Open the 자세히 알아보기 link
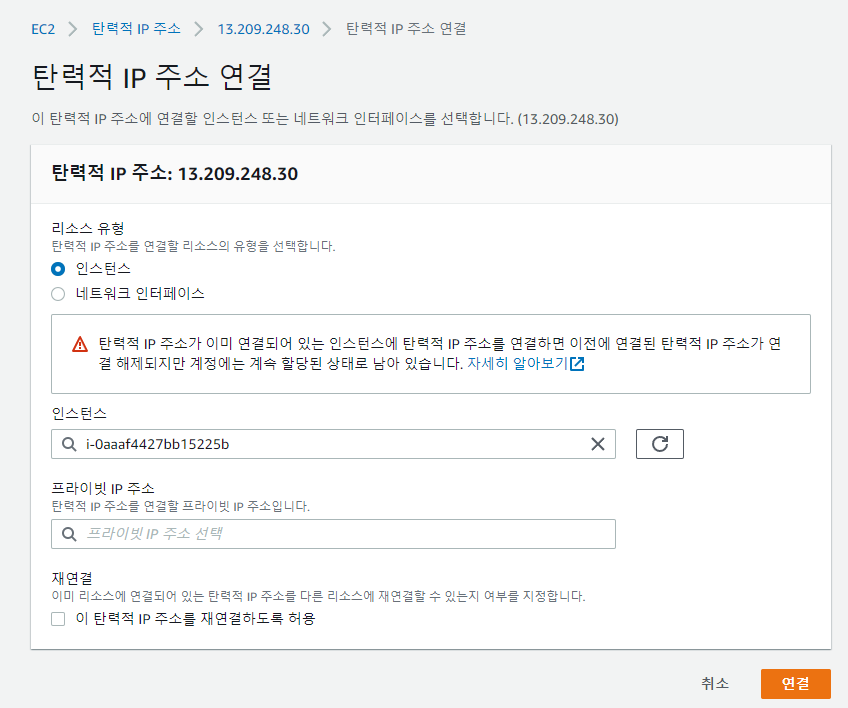The width and height of the screenshot is (848, 708). tap(517, 363)
